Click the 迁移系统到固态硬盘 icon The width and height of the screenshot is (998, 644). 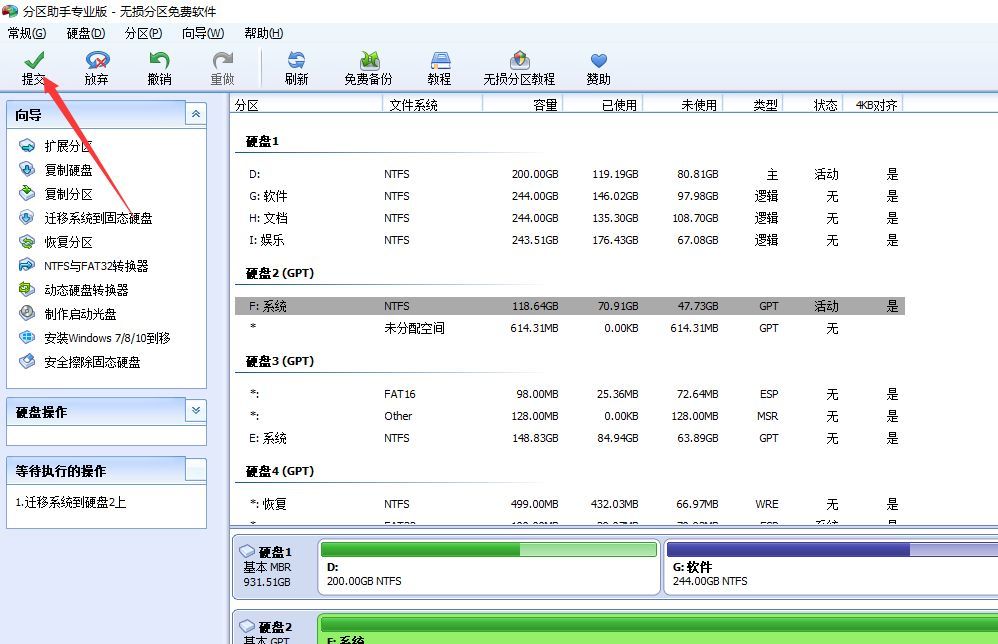pyautogui.click(x=27, y=218)
